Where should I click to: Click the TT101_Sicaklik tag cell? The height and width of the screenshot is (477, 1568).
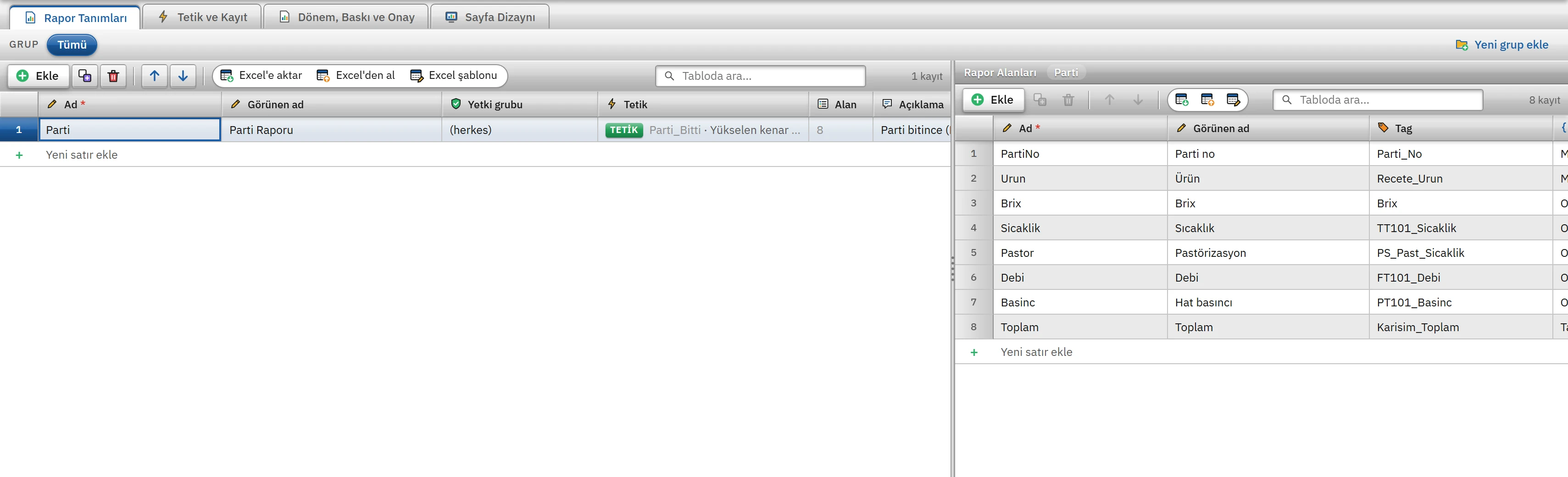pyautogui.click(x=1460, y=228)
